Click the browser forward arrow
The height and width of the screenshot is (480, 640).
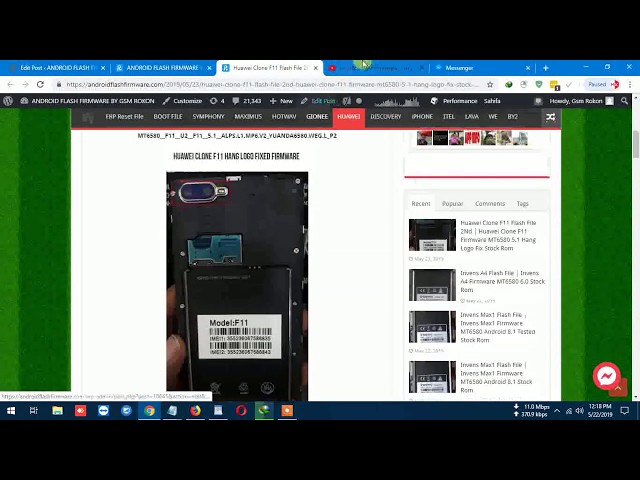click(x=25, y=84)
